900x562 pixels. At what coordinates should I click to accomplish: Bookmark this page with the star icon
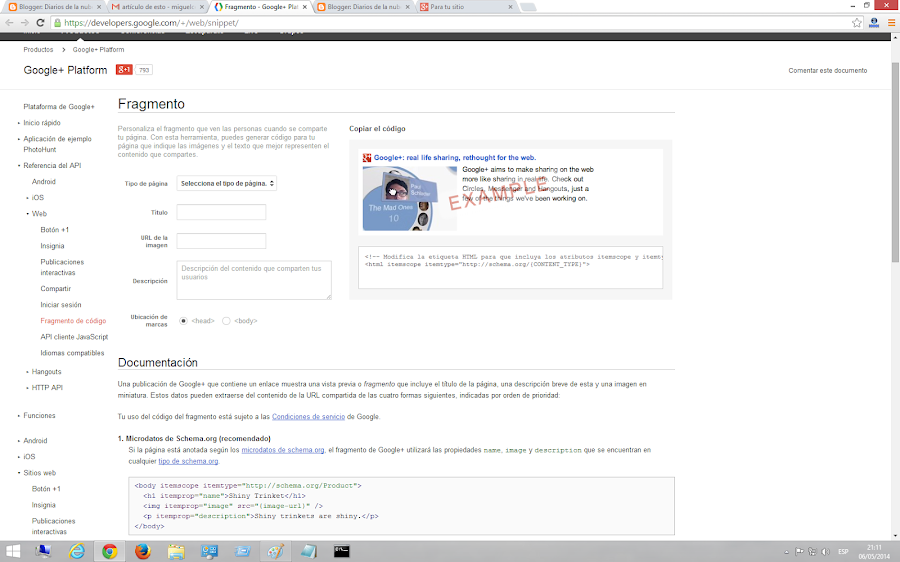pyautogui.click(x=857, y=23)
